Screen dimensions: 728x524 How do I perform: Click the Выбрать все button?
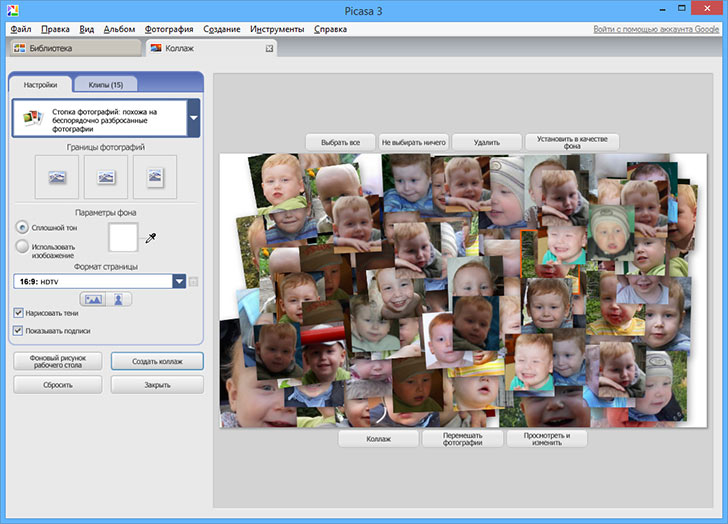(x=340, y=142)
